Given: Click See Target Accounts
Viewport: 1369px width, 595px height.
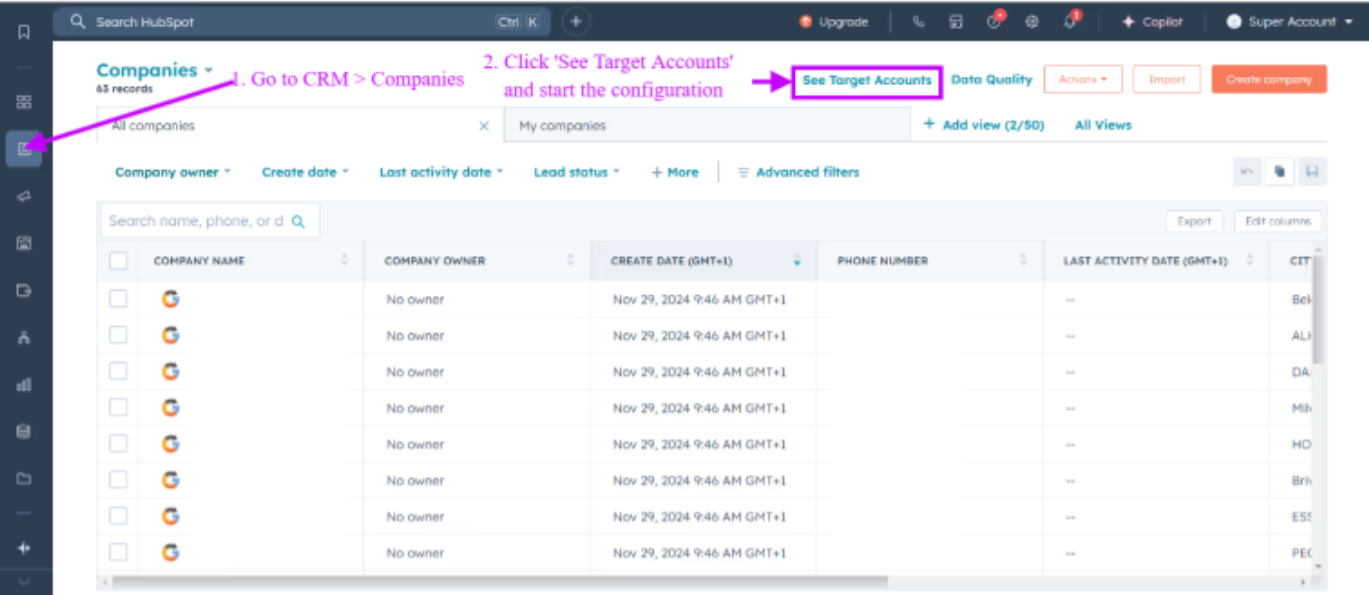Looking at the screenshot, I should click(x=867, y=80).
